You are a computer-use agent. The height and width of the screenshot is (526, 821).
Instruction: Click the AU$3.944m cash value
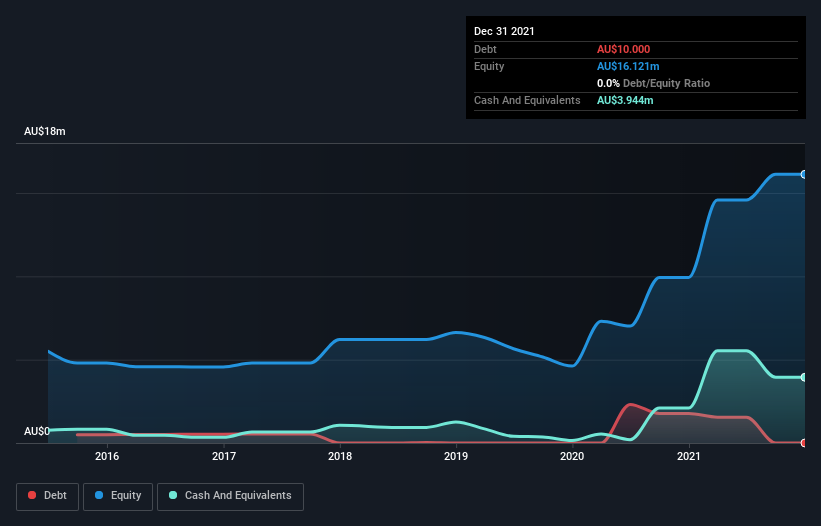625,100
